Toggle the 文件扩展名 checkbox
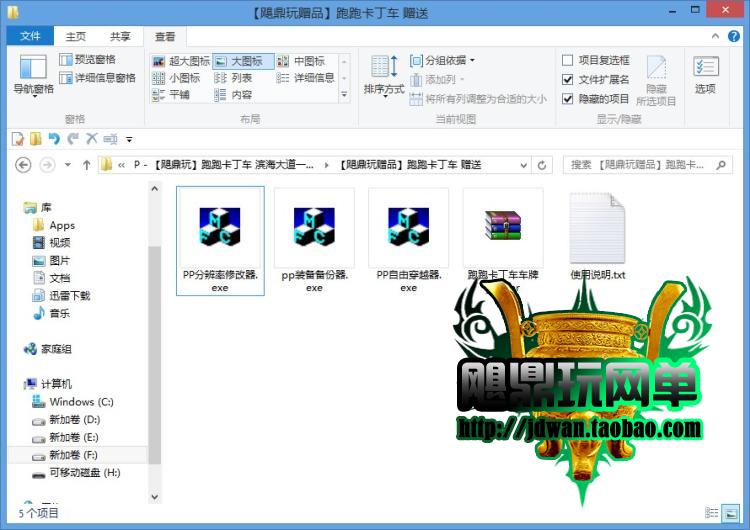750x530 pixels. 568,80
